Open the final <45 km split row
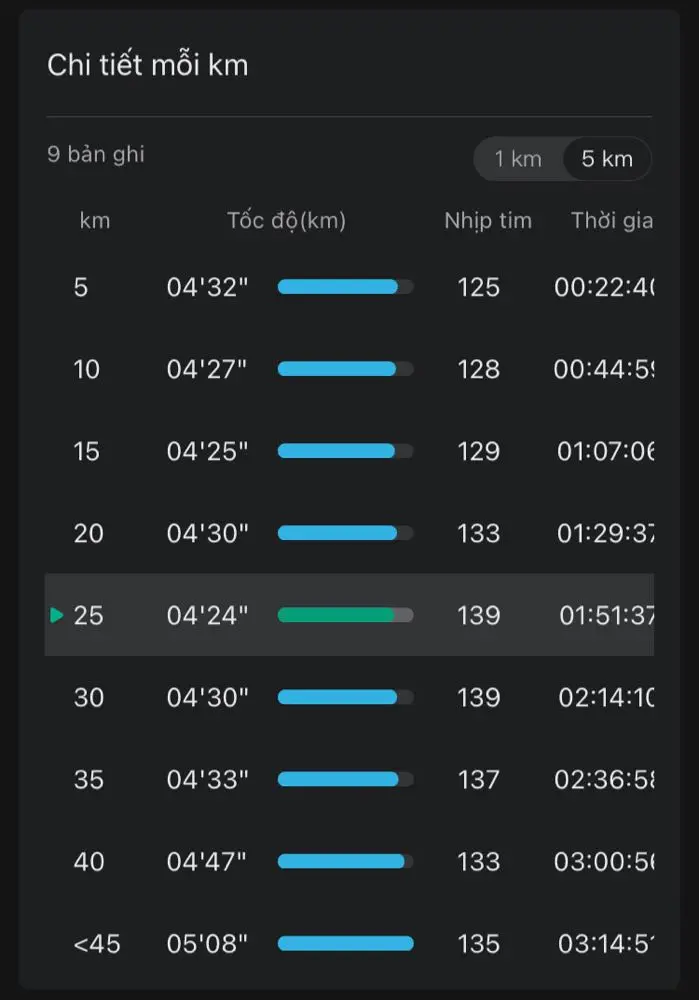Image resolution: width=699 pixels, height=1000 pixels. click(350, 944)
